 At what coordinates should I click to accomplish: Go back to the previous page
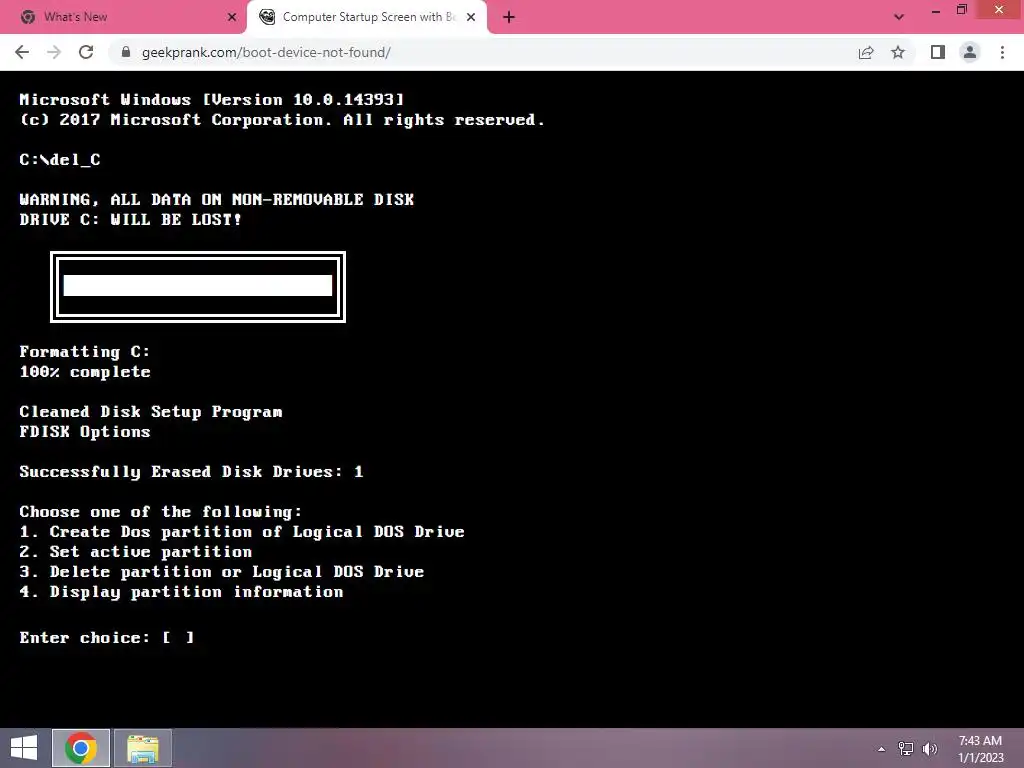click(22, 52)
